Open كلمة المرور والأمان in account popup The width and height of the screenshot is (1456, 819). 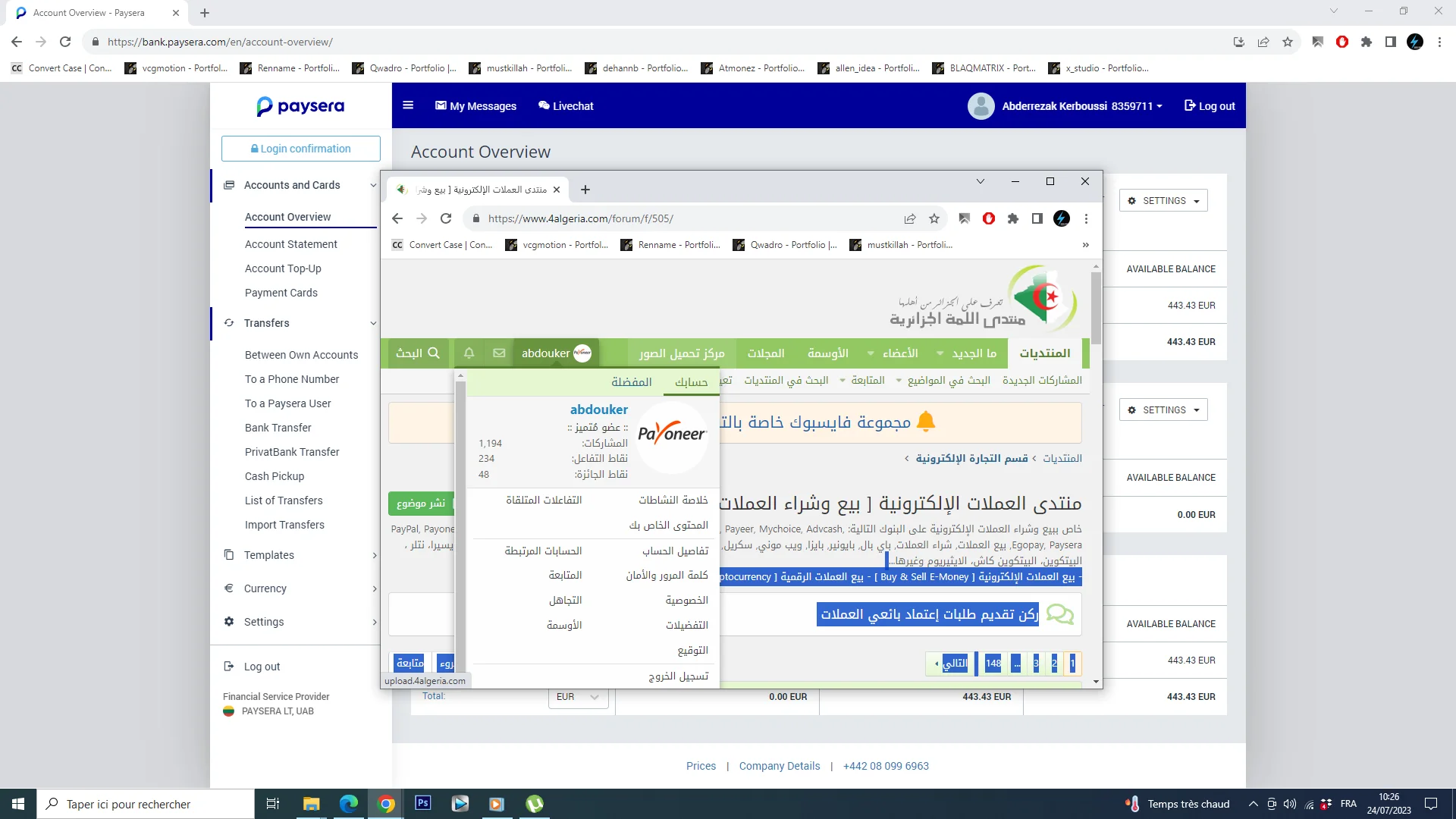[667, 576]
